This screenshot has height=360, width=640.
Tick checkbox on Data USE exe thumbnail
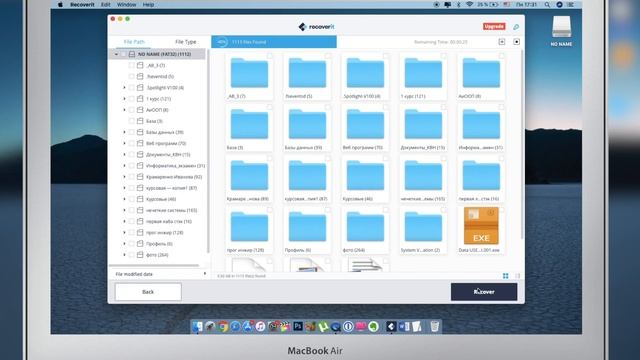tap(502, 210)
